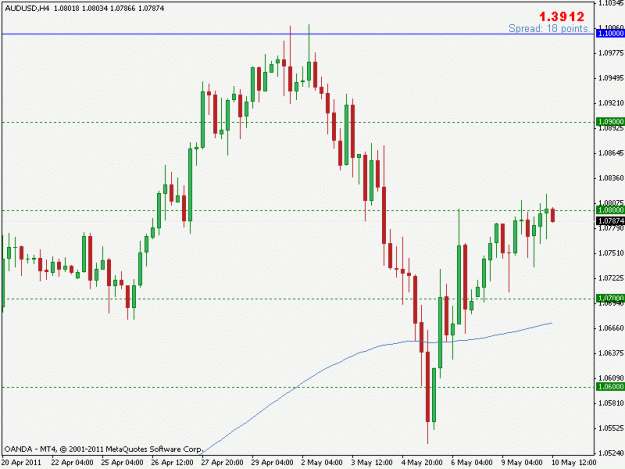Click the 1.06660 price scale label
This screenshot has height=469, width=625.
611,328
